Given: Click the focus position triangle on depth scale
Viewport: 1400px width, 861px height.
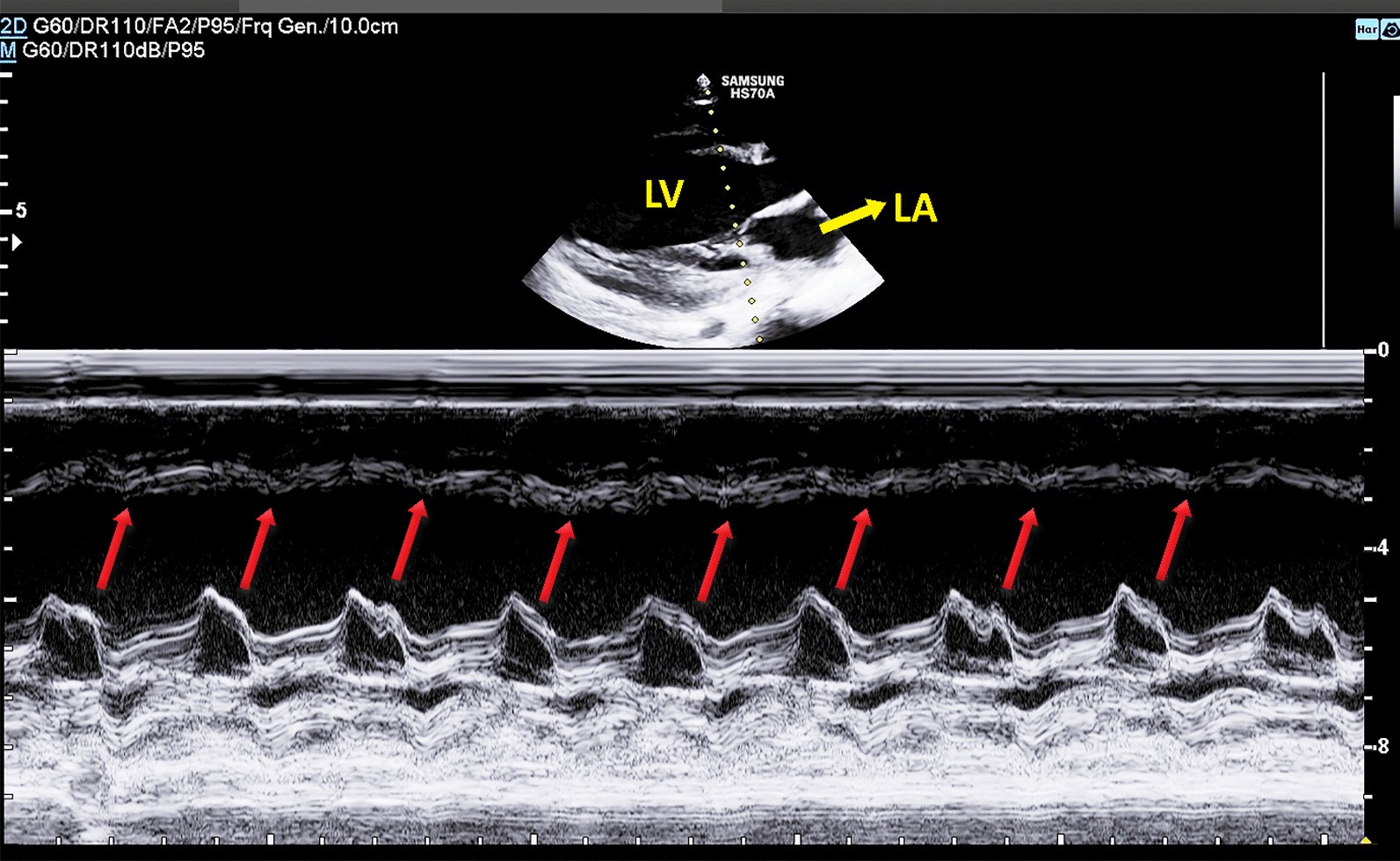Looking at the screenshot, I should click(16, 242).
